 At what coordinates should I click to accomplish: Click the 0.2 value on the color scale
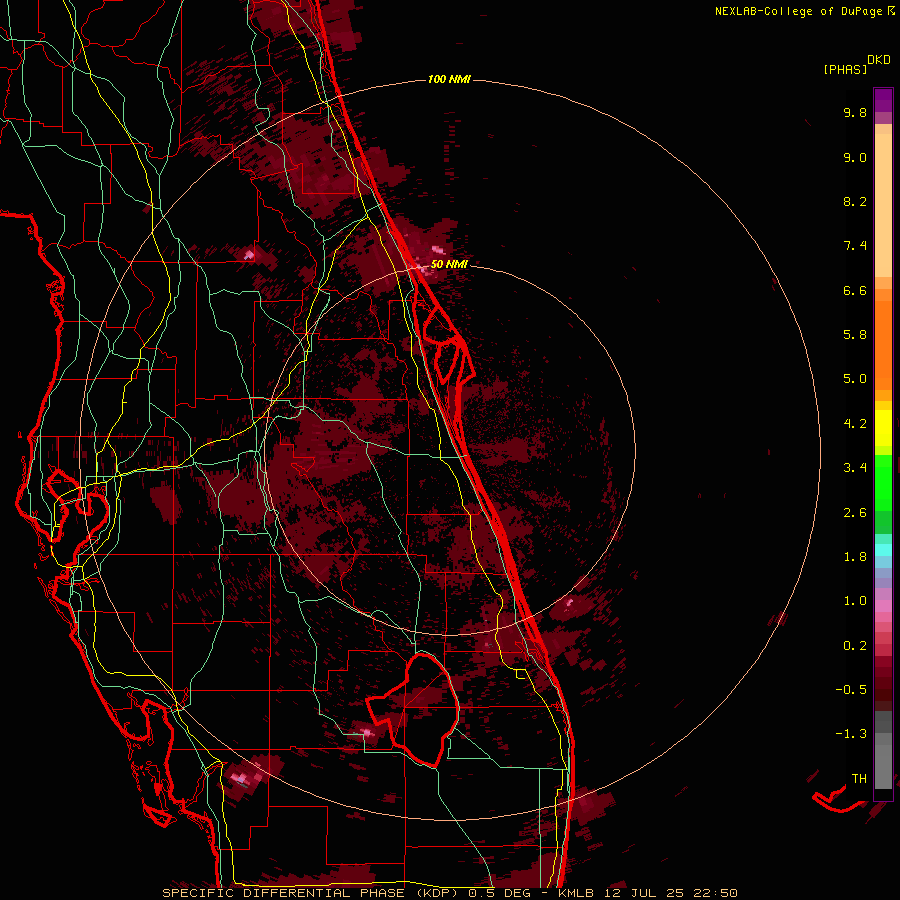pyautogui.click(x=855, y=646)
